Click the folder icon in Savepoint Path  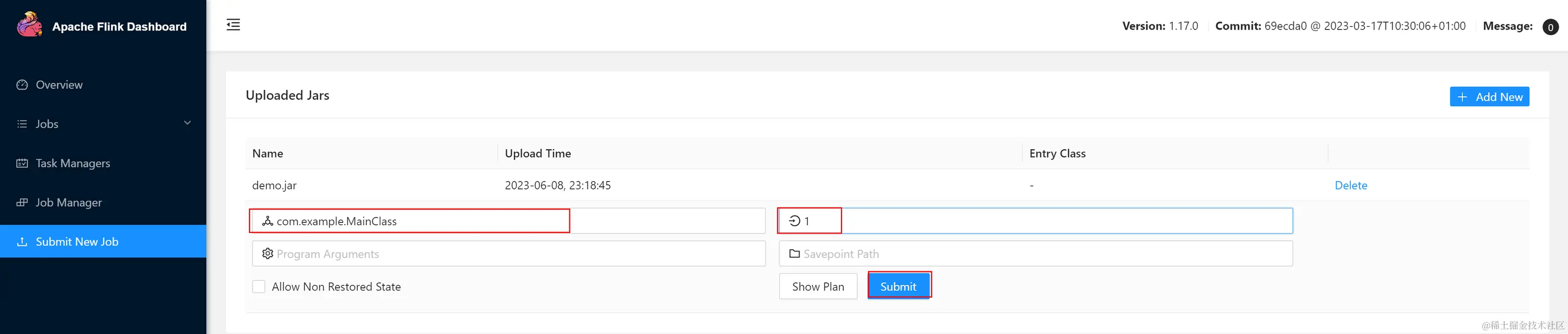point(794,254)
